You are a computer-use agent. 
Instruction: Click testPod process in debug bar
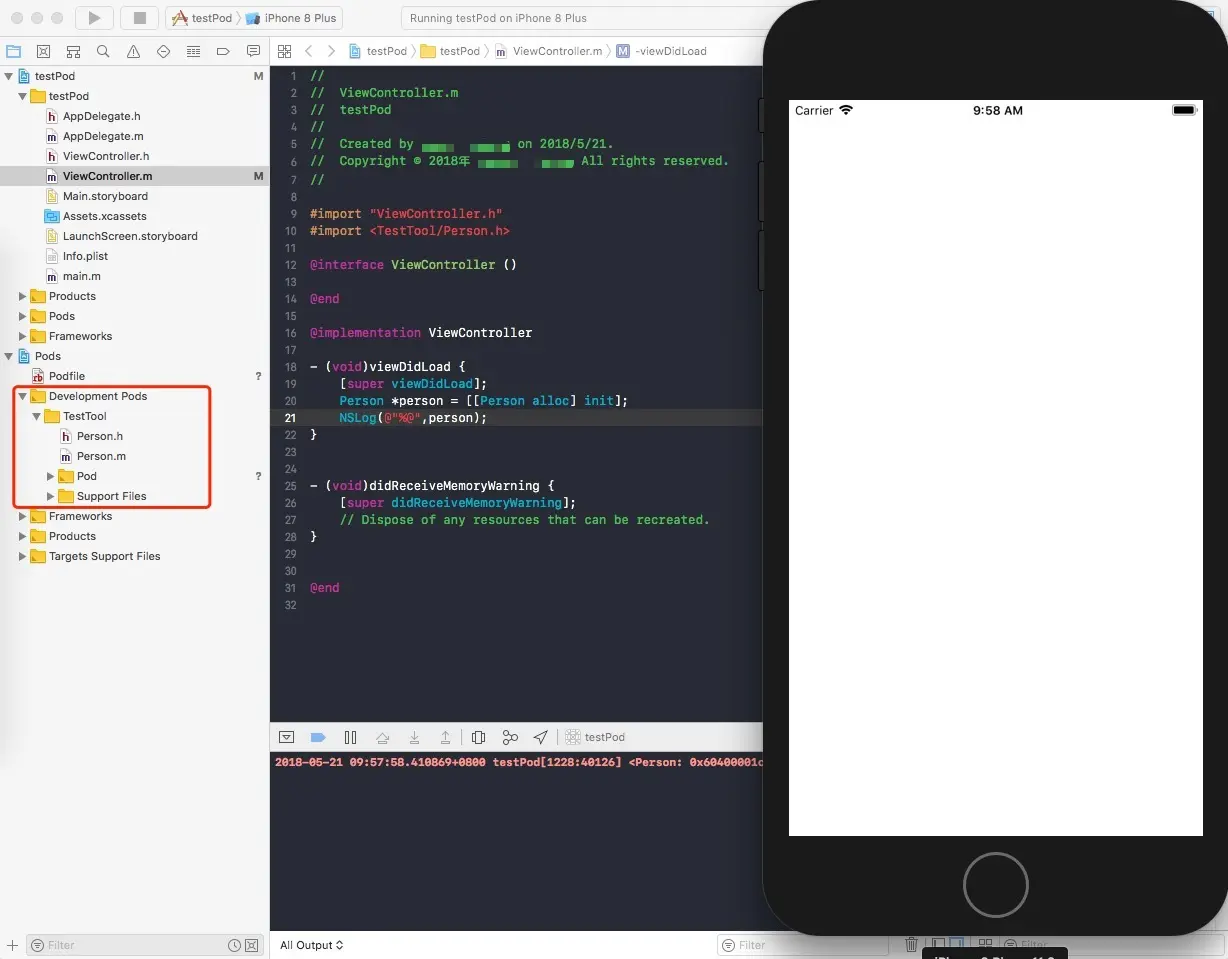coord(595,737)
